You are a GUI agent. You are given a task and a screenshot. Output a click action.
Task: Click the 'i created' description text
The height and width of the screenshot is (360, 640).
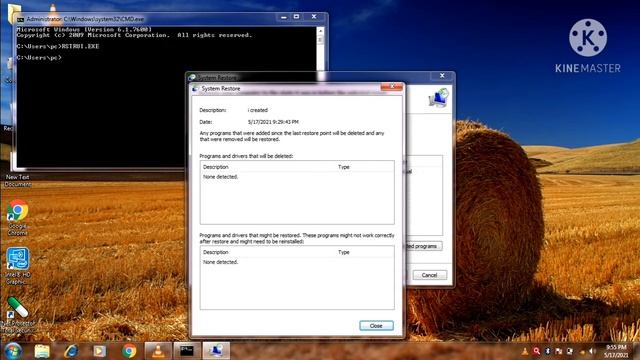pyautogui.click(x=258, y=110)
